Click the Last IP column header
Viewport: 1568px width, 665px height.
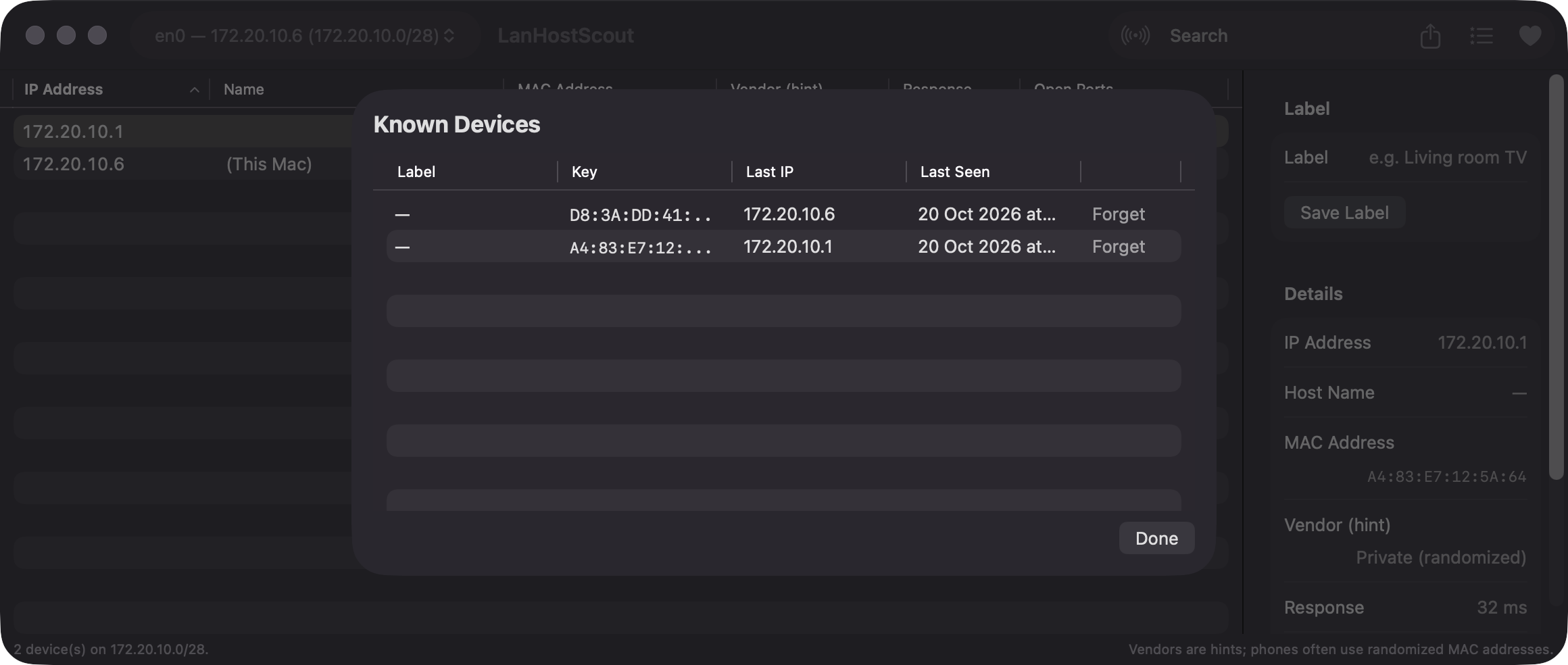[769, 172]
